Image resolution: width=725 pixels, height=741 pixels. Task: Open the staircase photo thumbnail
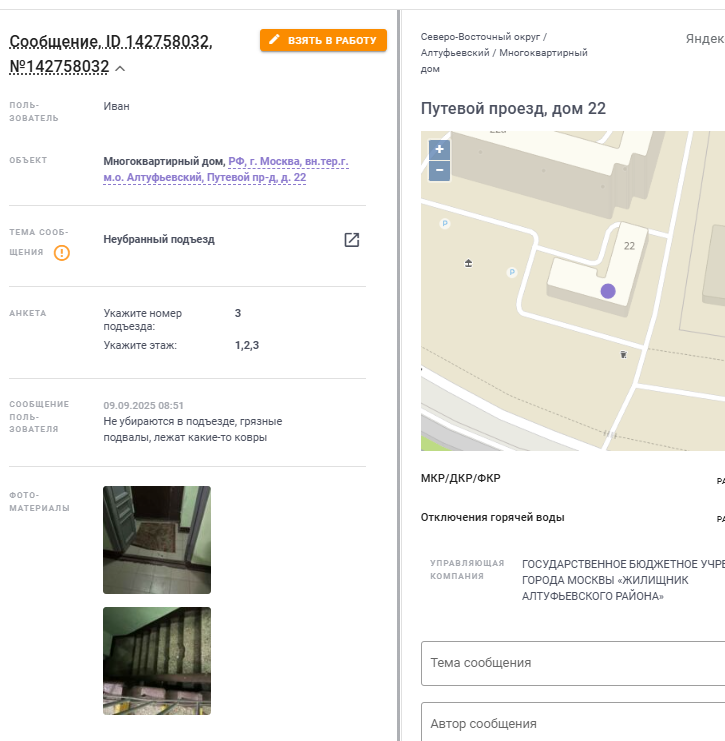click(x=157, y=661)
